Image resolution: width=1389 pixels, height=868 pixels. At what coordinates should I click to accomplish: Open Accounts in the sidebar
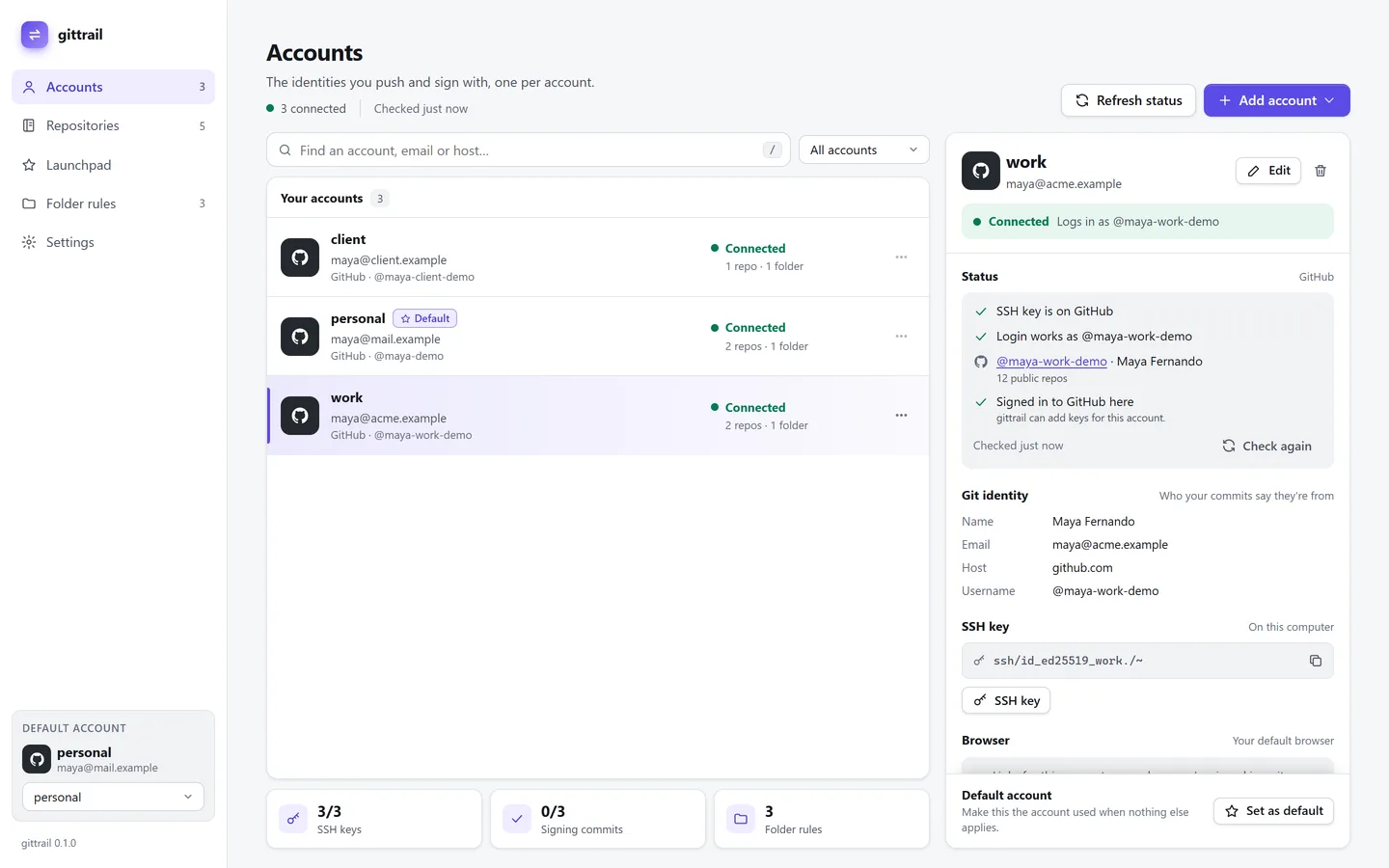[113, 87]
